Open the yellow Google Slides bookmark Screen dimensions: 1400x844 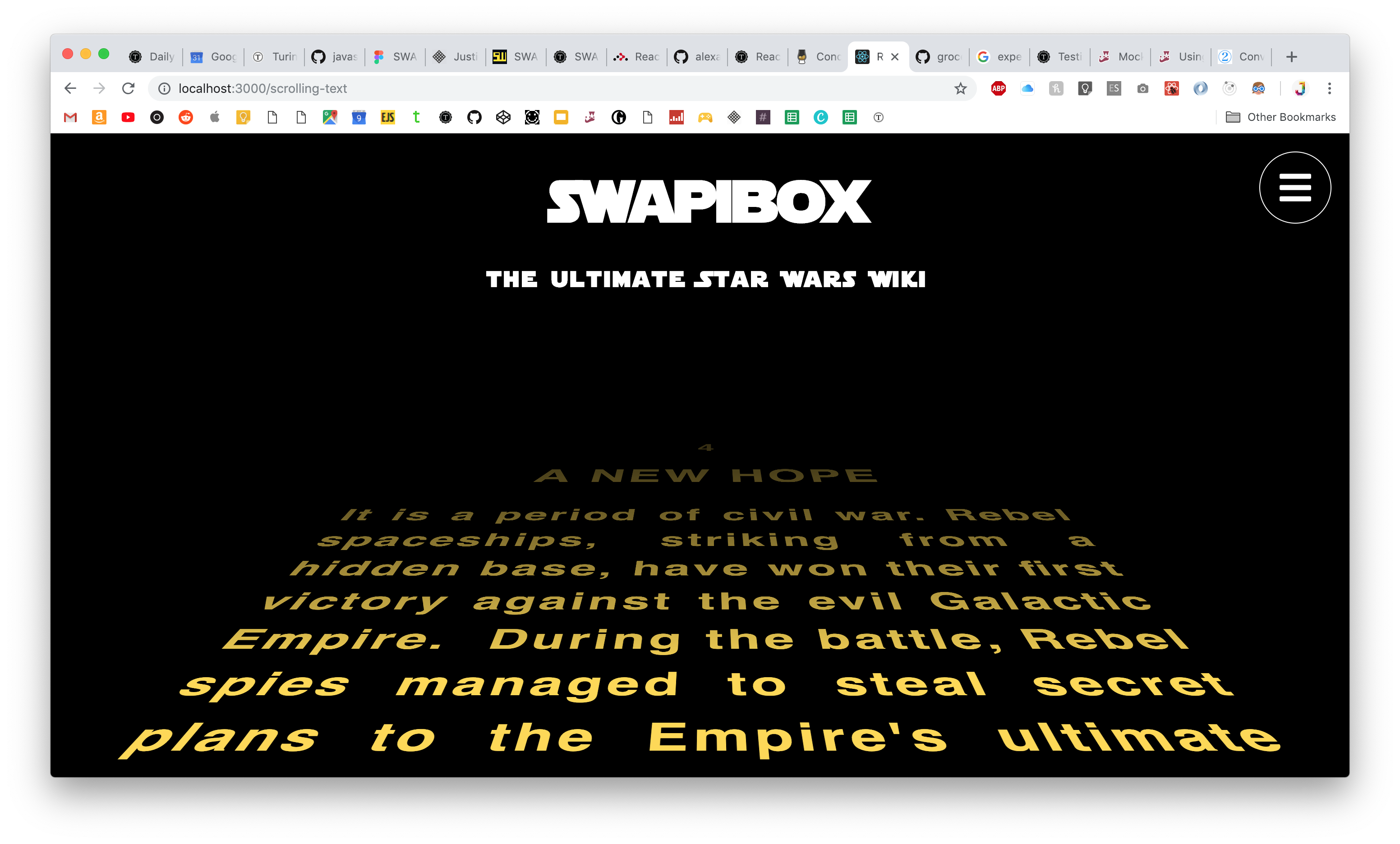[x=561, y=118]
